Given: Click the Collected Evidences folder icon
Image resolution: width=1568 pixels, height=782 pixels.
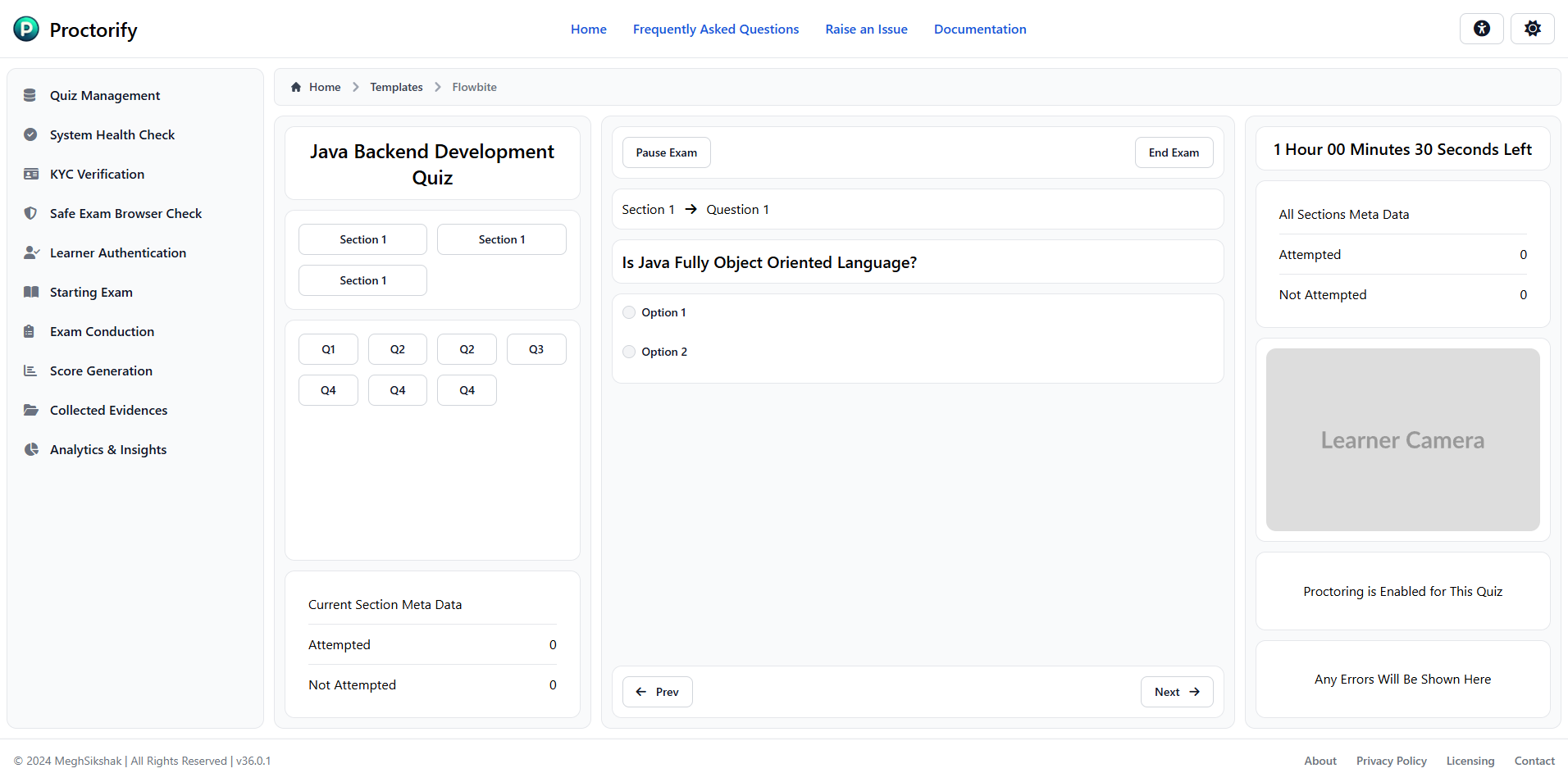Looking at the screenshot, I should (x=31, y=410).
